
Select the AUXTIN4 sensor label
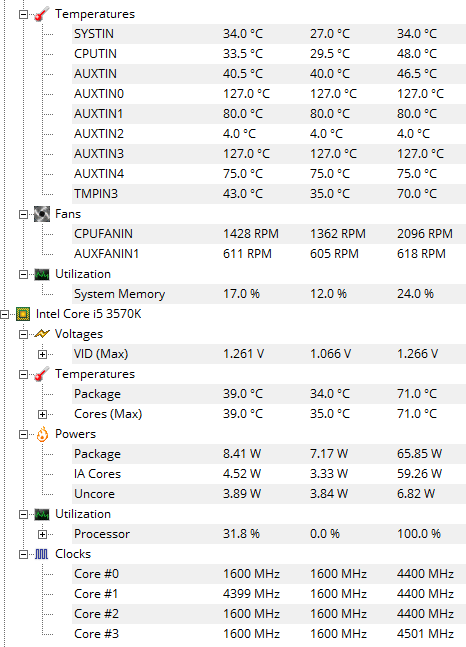tap(99, 174)
